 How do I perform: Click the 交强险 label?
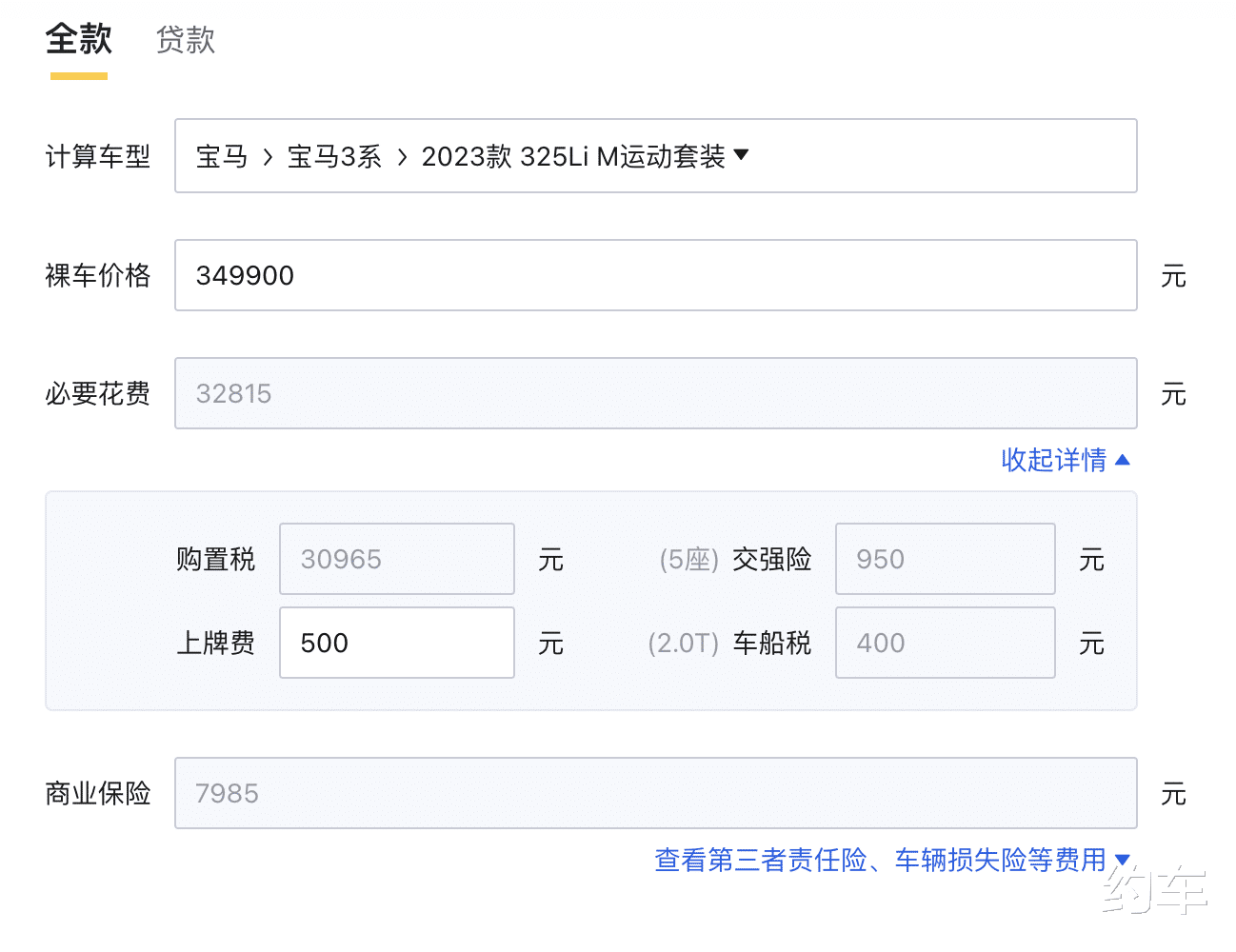[x=772, y=559]
